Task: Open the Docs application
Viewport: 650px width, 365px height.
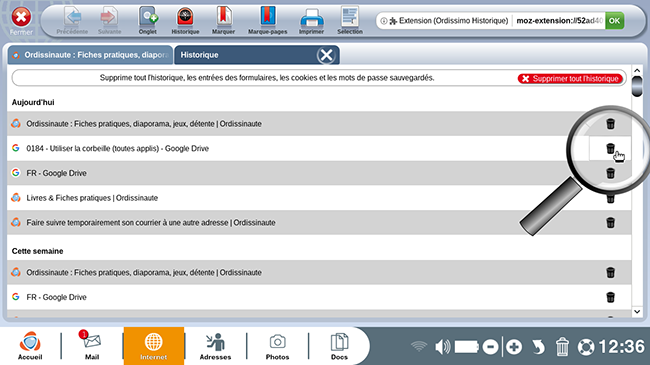Action: pyautogui.click(x=339, y=346)
